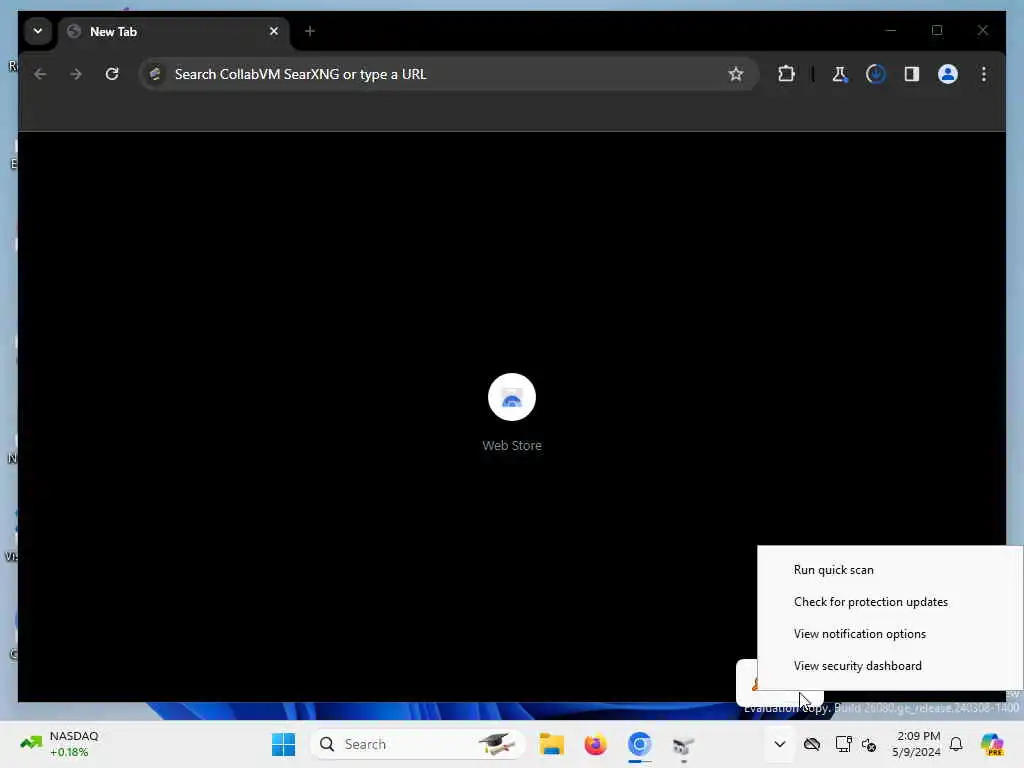Click the OneDrive cloud tray icon
The image size is (1024, 768).
click(x=812, y=744)
